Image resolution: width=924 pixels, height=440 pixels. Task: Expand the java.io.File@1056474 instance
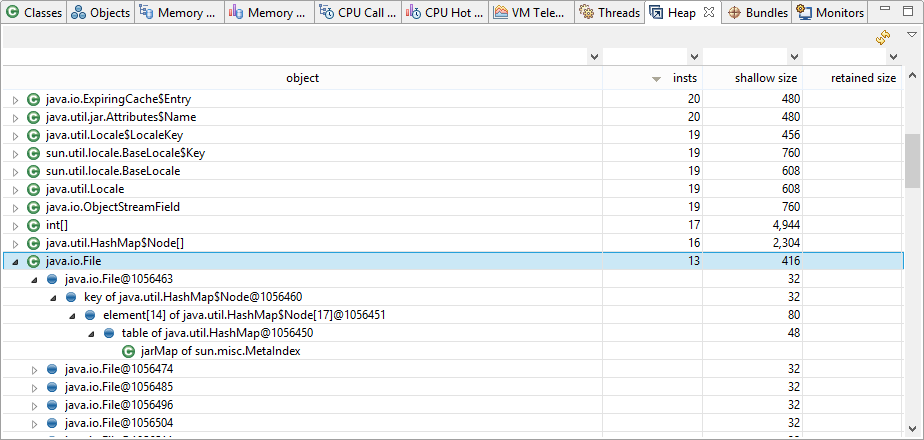pyautogui.click(x=33, y=369)
